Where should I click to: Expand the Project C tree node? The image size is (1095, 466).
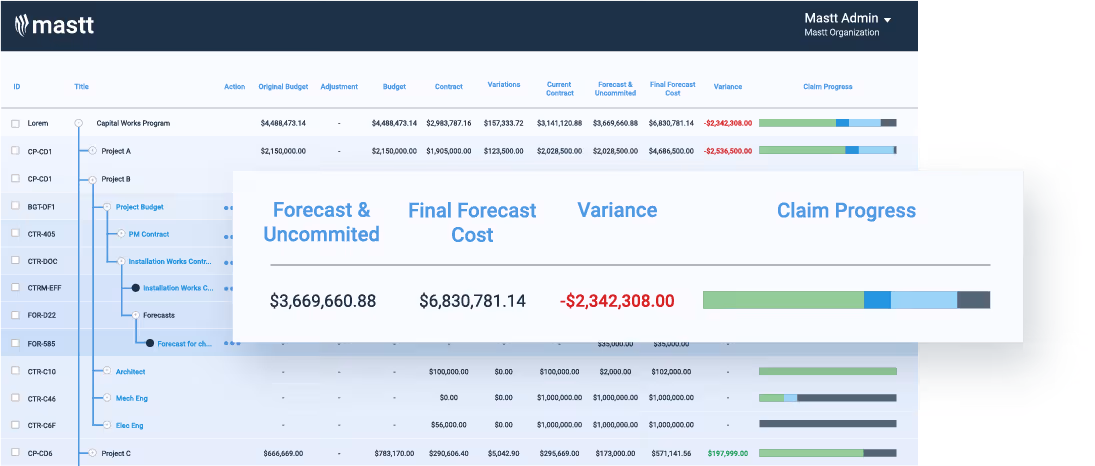[x=92, y=453]
